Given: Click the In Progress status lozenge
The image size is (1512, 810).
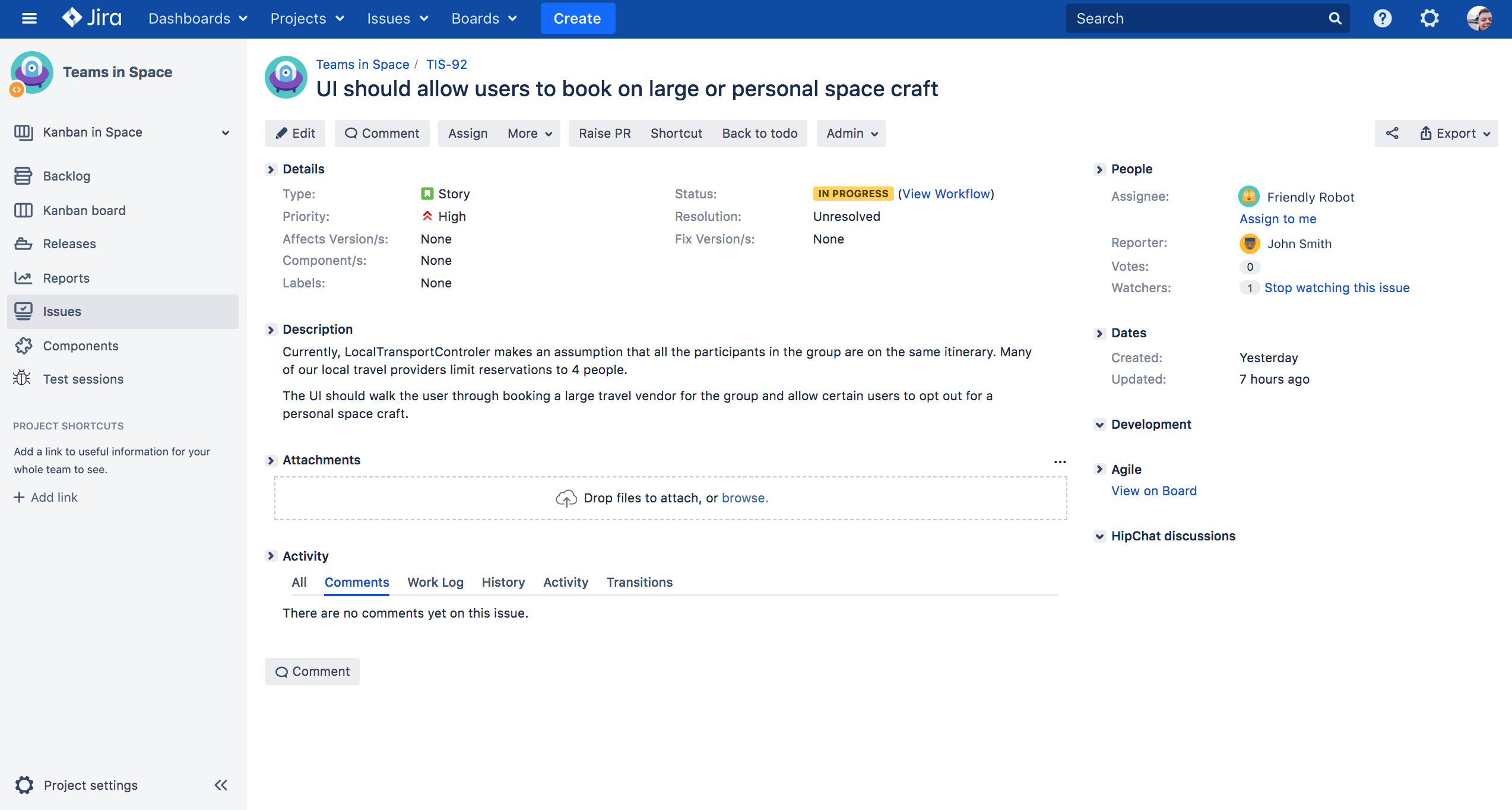Looking at the screenshot, I should click(852, 194).
